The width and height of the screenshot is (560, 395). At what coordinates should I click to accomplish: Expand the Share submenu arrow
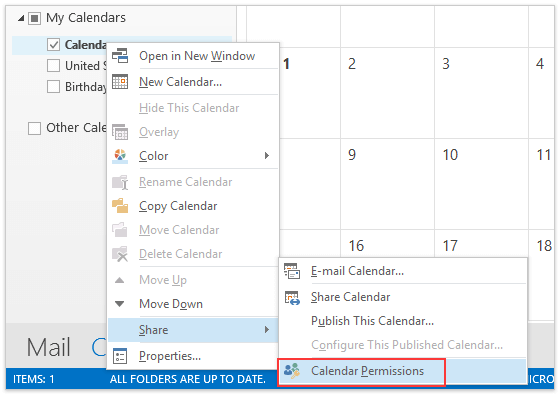point(266,330)
